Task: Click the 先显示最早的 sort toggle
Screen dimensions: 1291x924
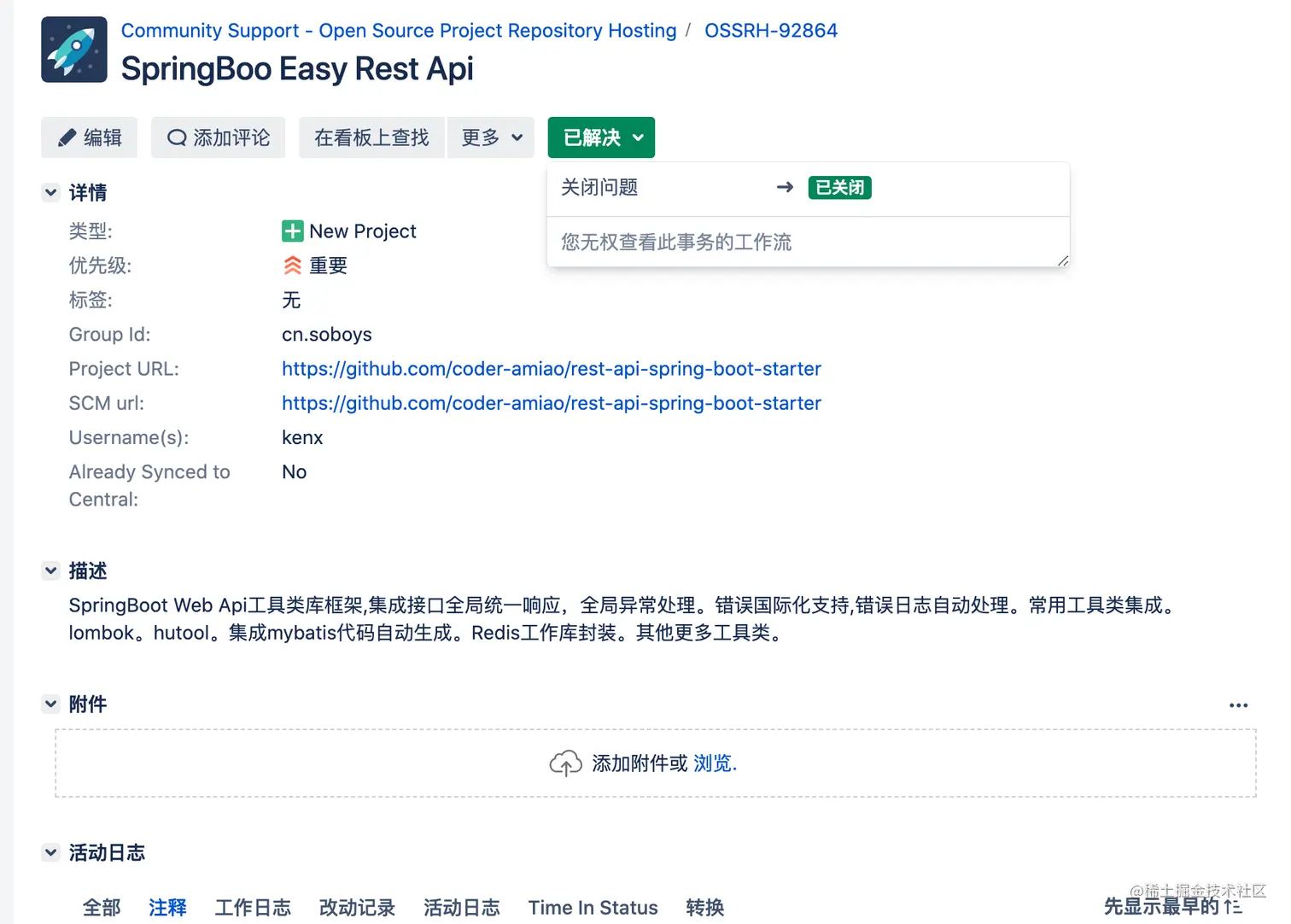Action: [1172, 906]
